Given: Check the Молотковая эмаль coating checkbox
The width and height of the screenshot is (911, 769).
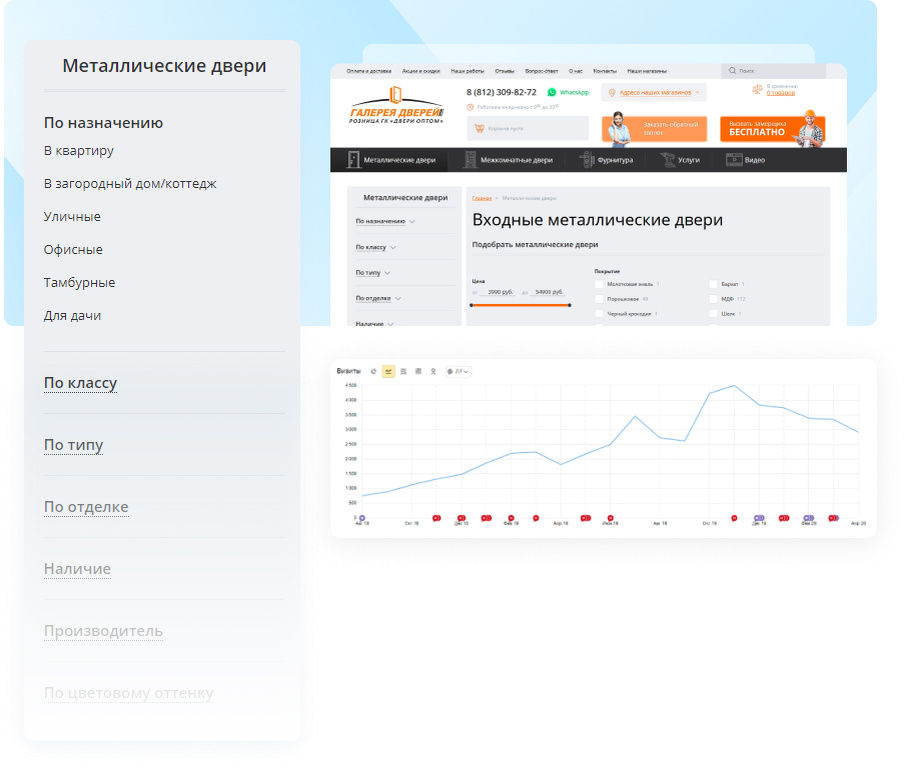Looking at the screenshot, I should pyautogui.click(x=600, y=284).
